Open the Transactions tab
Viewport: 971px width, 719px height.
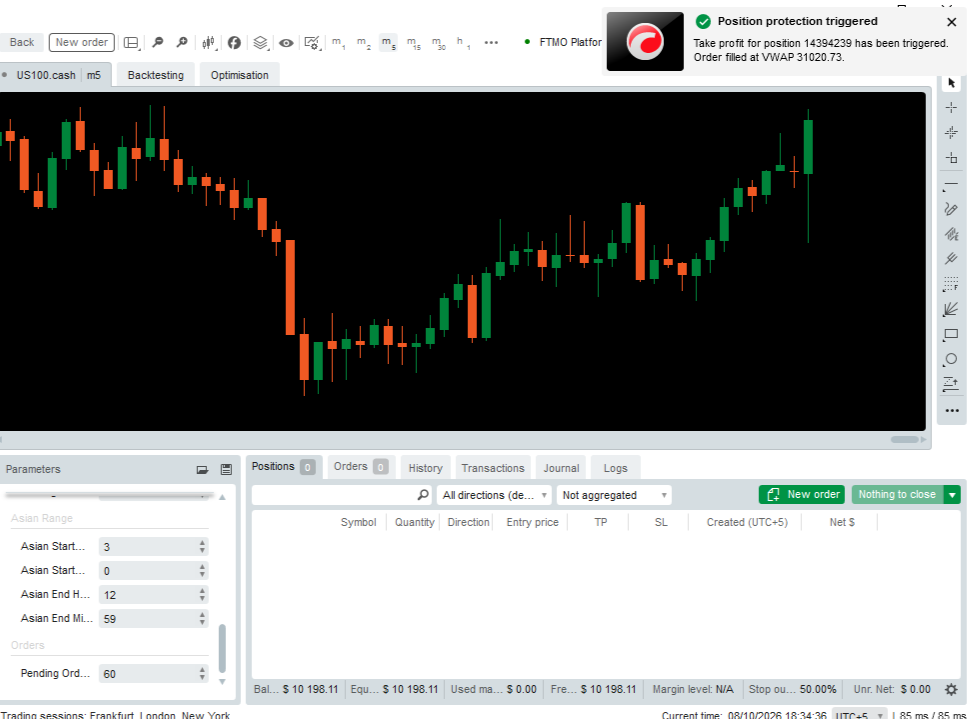pos(493,468)
